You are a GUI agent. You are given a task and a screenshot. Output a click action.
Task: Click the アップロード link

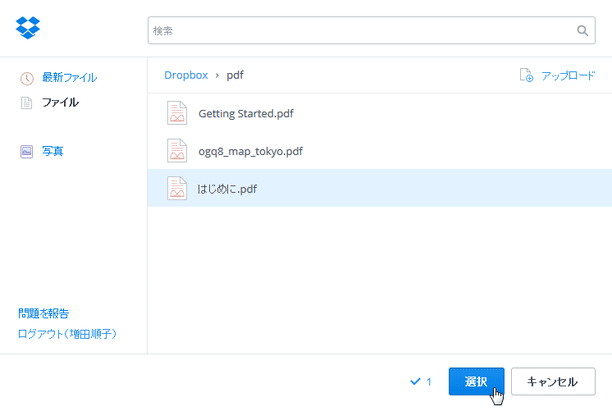tap(568, 75)
